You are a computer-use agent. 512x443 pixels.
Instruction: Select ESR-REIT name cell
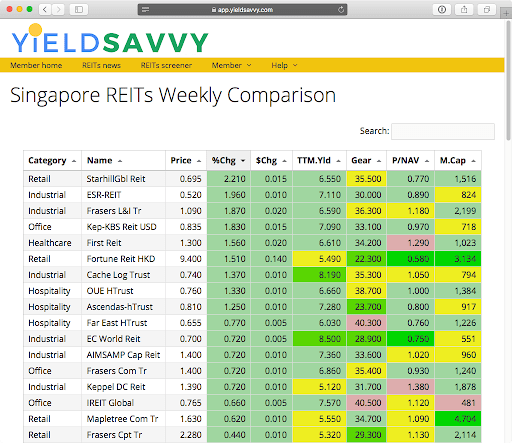pos(123,195)
